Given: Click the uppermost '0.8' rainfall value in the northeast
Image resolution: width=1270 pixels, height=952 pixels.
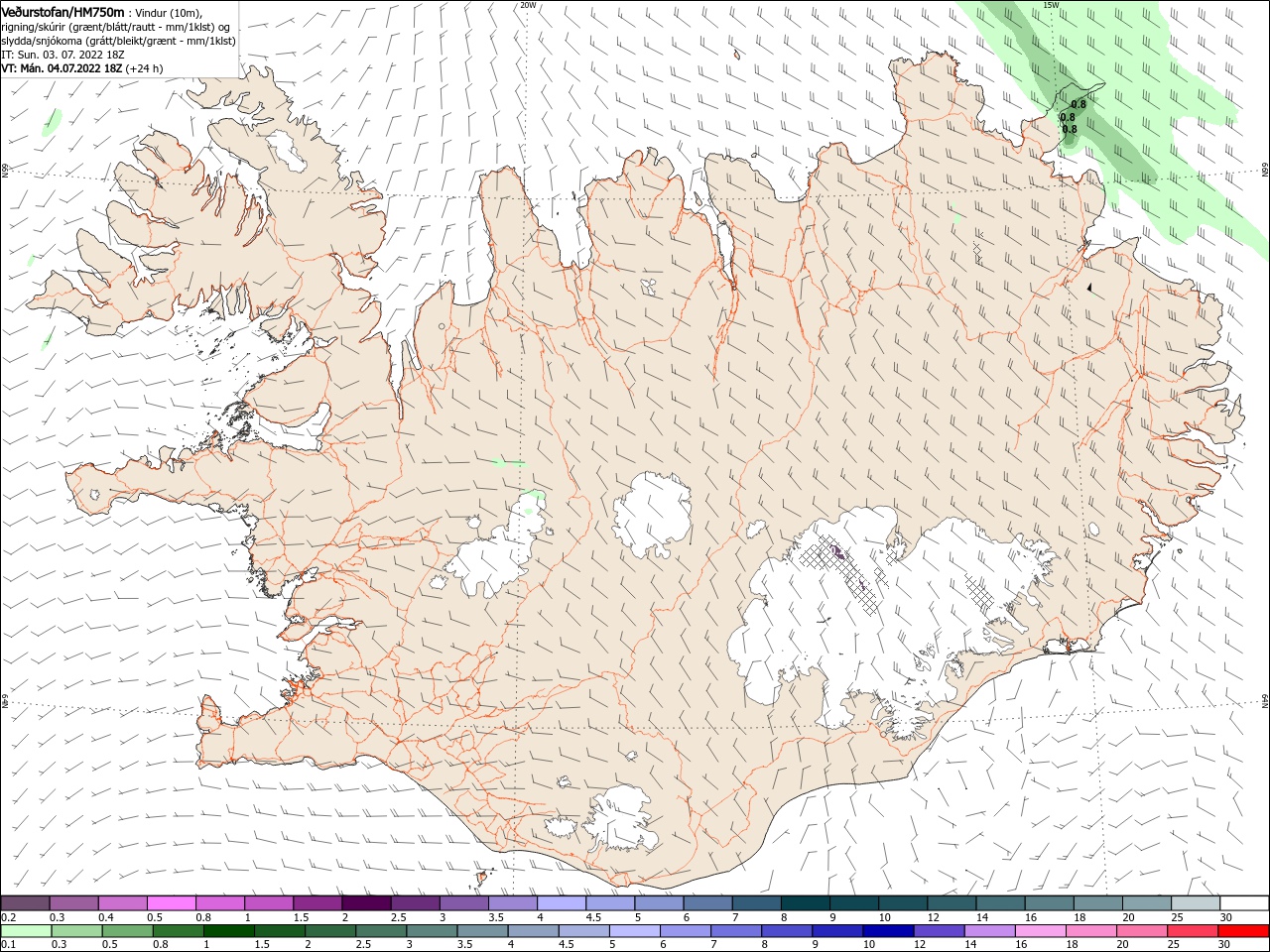Looking at the screenshot, I should pyautogui.click(x=1079, y=104).
